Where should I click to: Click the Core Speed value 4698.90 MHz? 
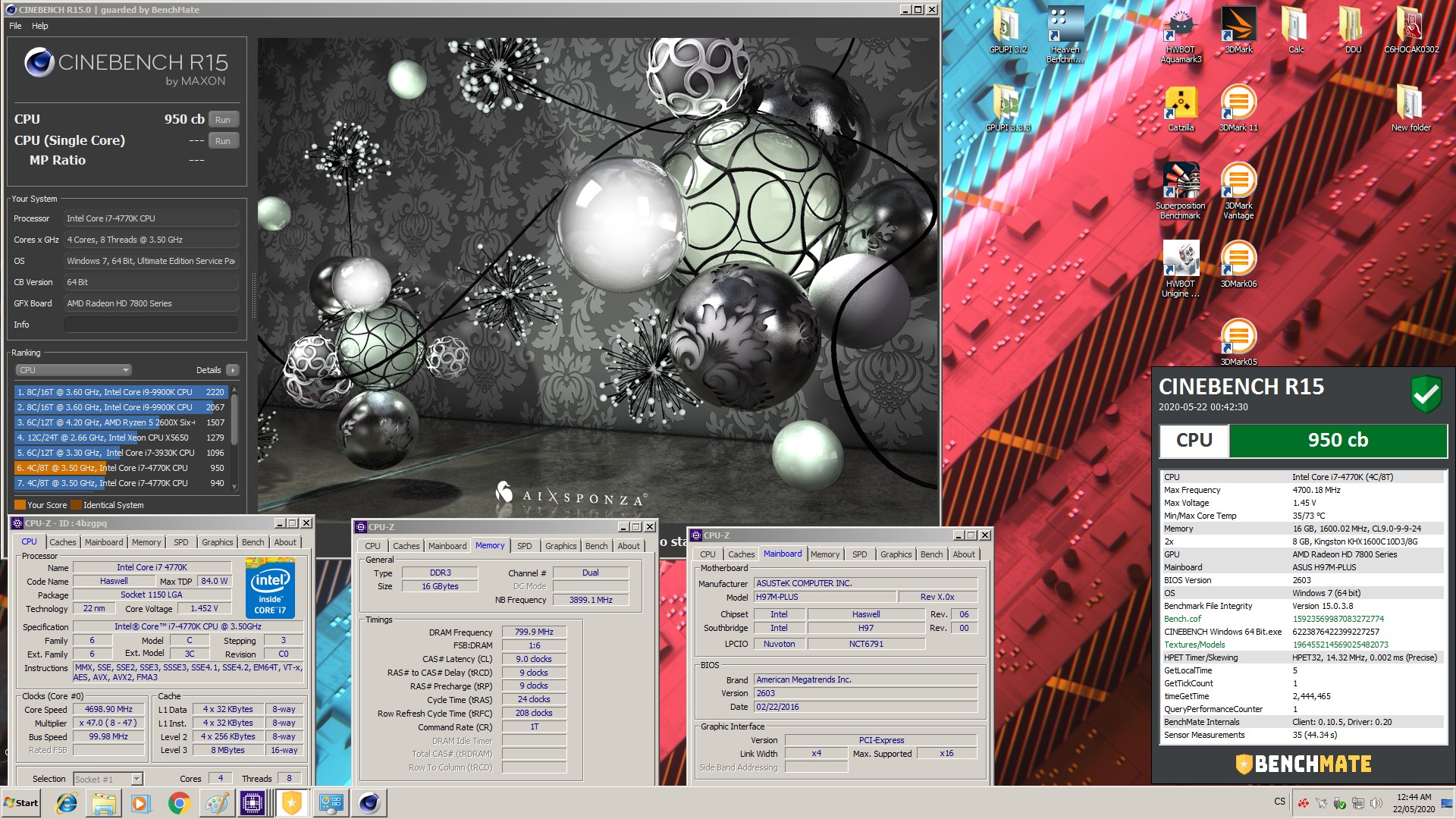108,710
